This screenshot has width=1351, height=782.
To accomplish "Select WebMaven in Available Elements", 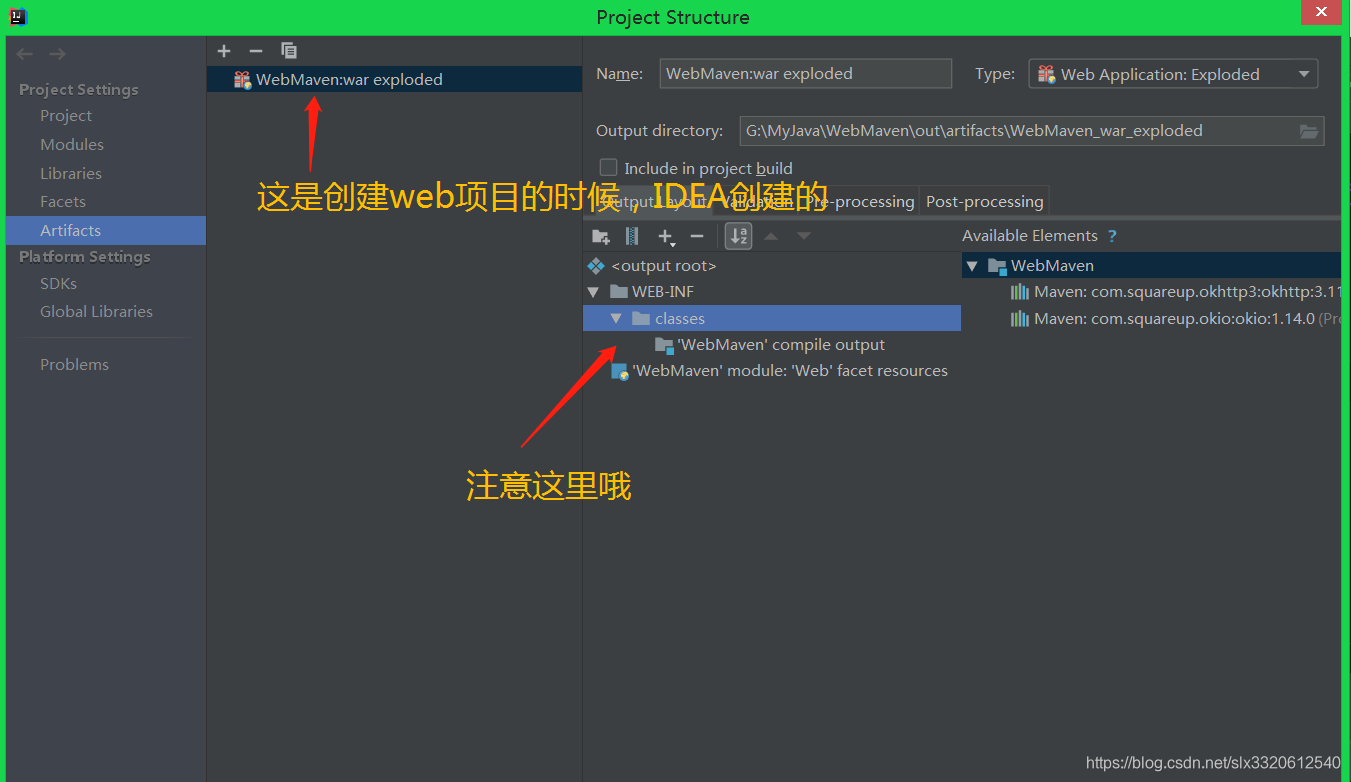I will click(x=1151, y=266).
